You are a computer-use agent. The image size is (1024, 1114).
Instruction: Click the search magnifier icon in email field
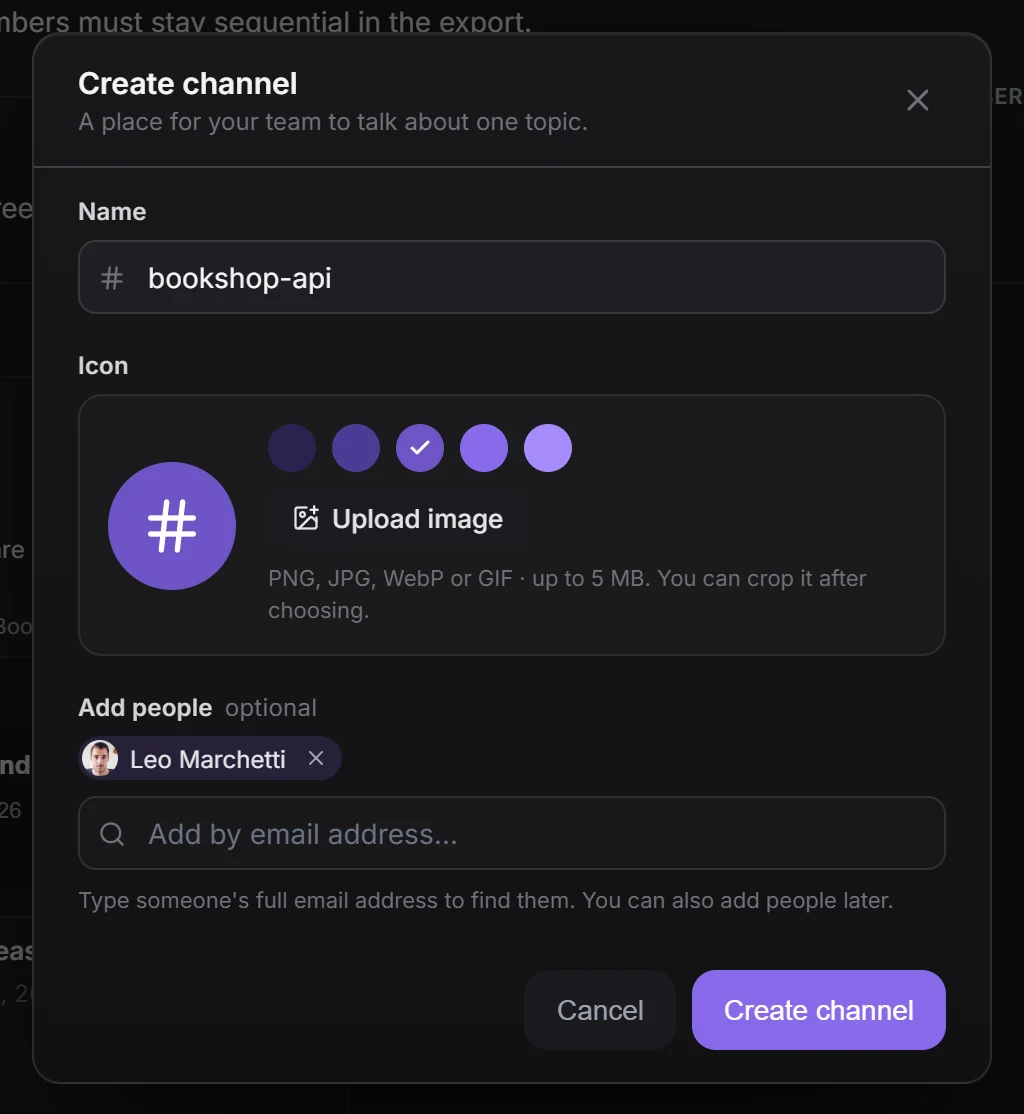click(112, 833)
